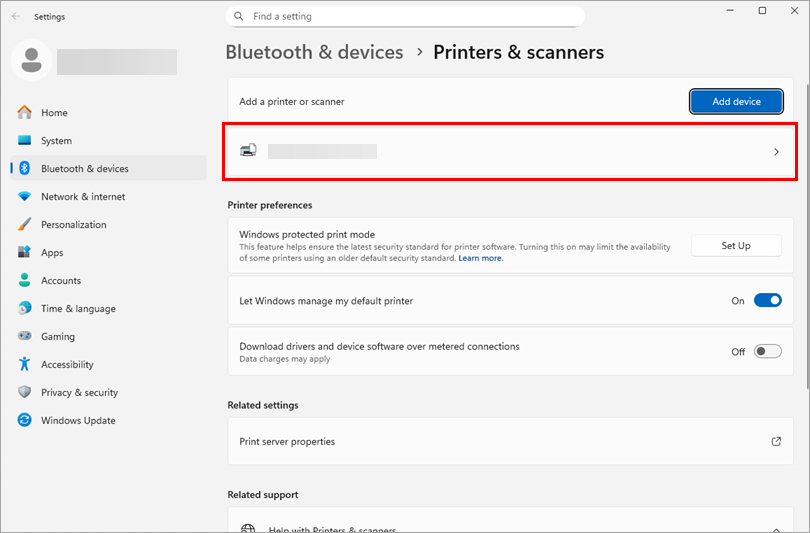Click the Personalization paintbrush icon

tap(25, 225)
